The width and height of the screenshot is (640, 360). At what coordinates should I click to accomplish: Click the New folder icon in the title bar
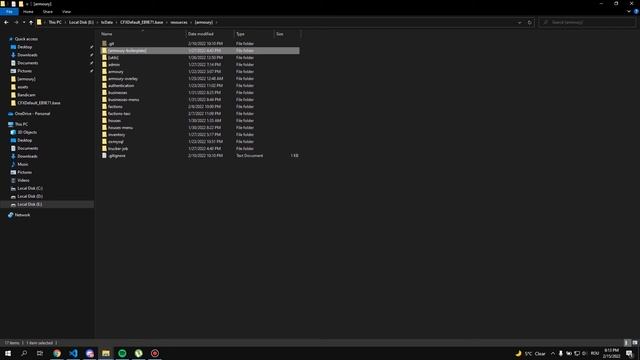[21, 4]
